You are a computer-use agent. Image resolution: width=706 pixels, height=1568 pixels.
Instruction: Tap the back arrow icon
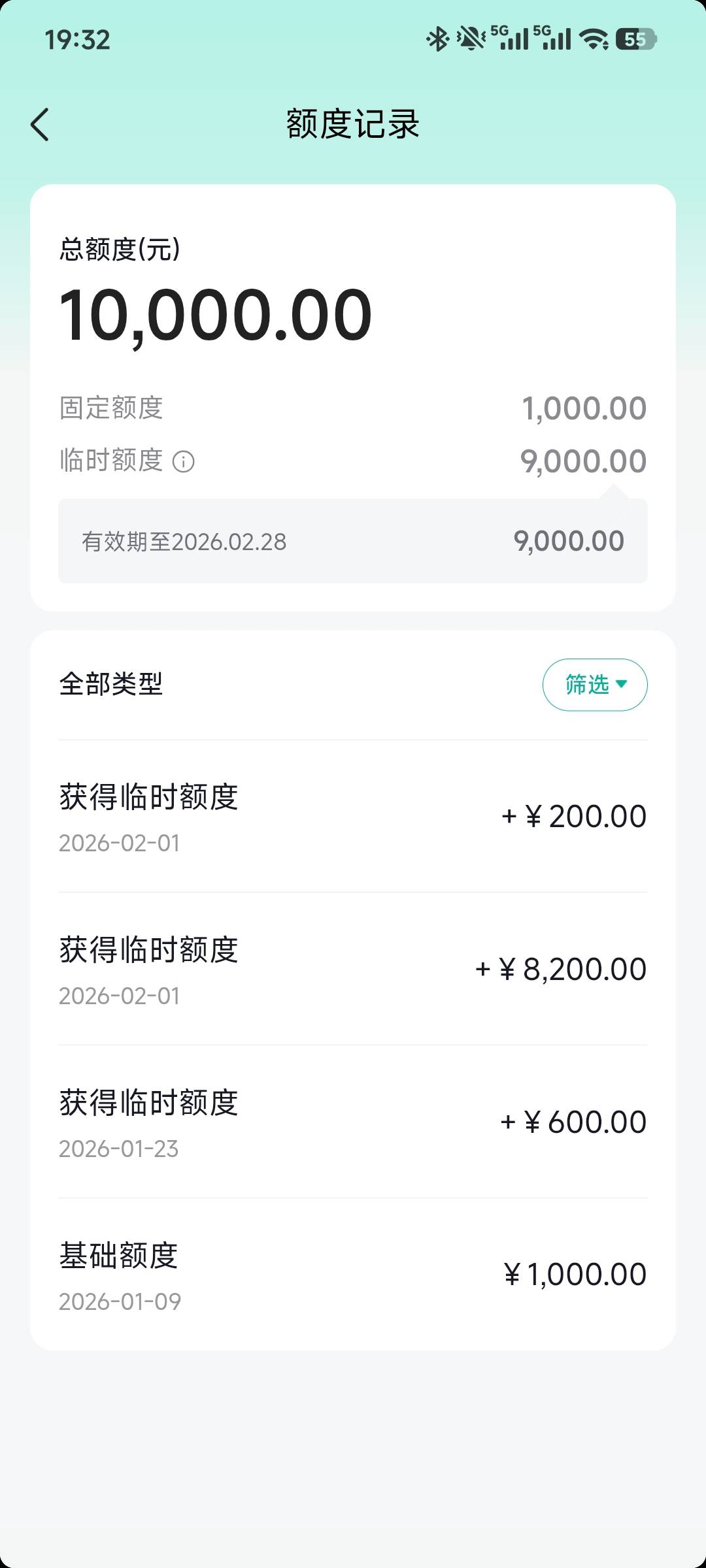40,124
